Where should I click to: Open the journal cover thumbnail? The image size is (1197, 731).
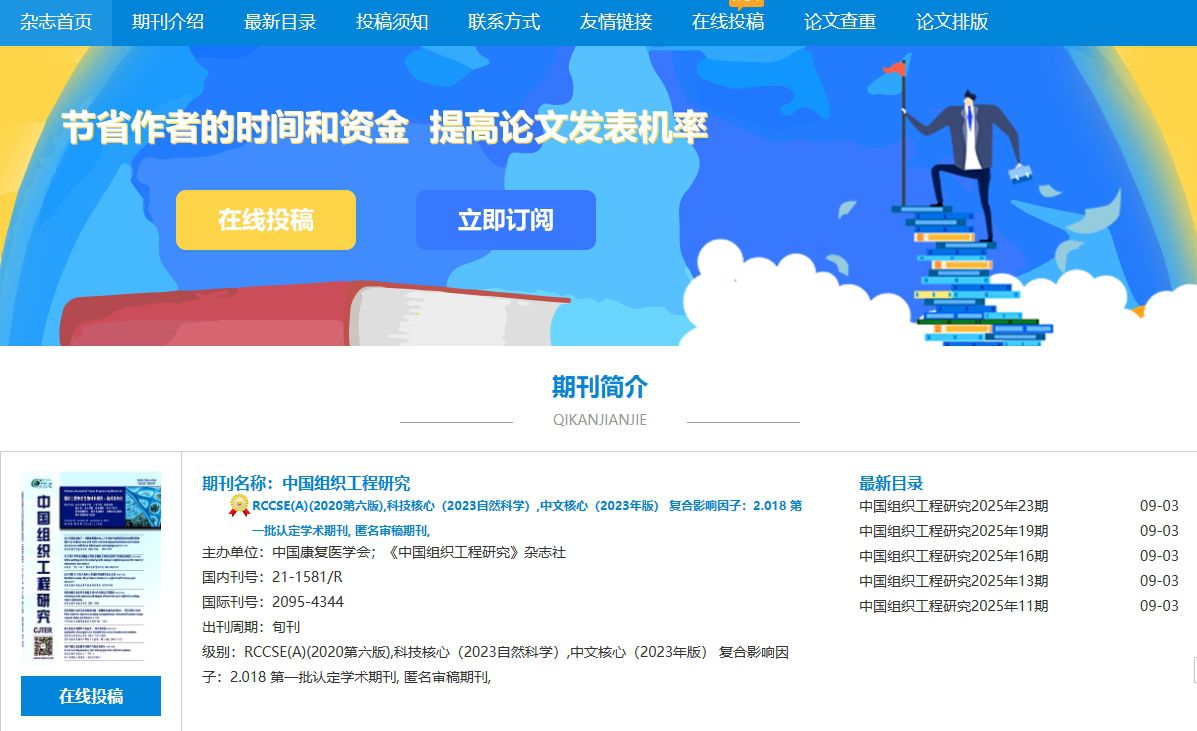pyautogui.click(x=91, y=567)
